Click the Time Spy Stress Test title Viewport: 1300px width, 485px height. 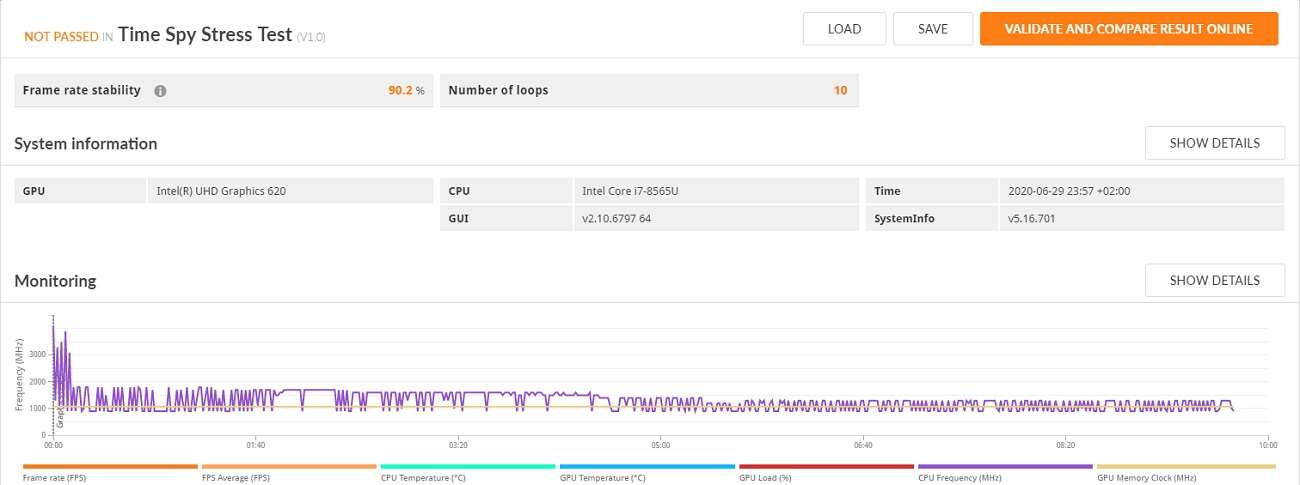coord(205,35)
